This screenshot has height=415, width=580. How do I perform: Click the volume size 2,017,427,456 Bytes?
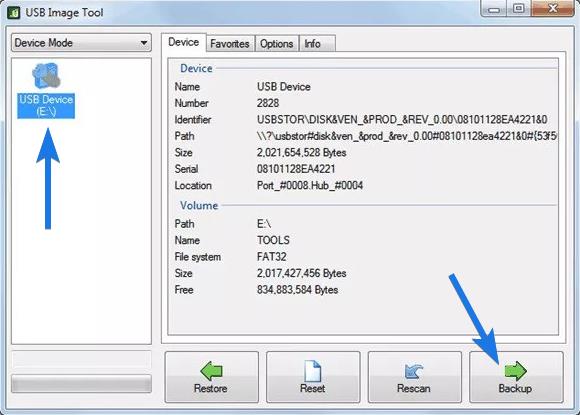(301, 273)
